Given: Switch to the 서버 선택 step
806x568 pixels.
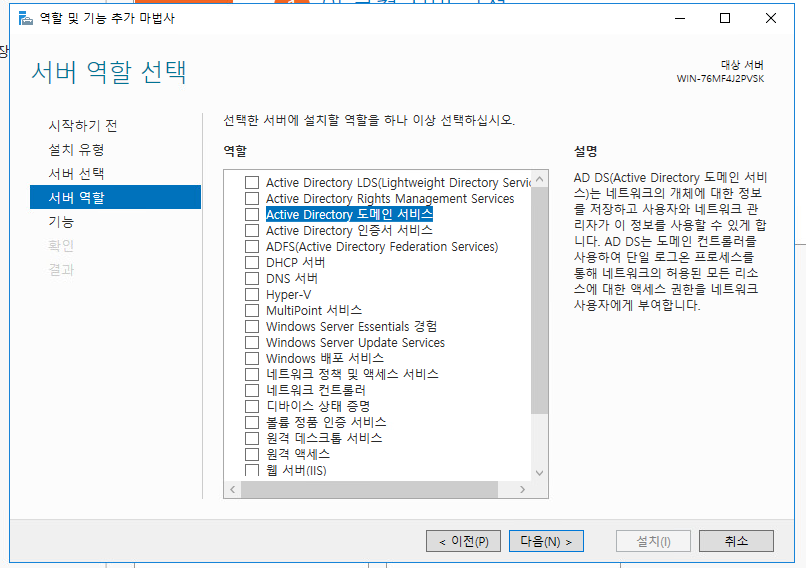Looking at the screenshot, I should 76,174.
